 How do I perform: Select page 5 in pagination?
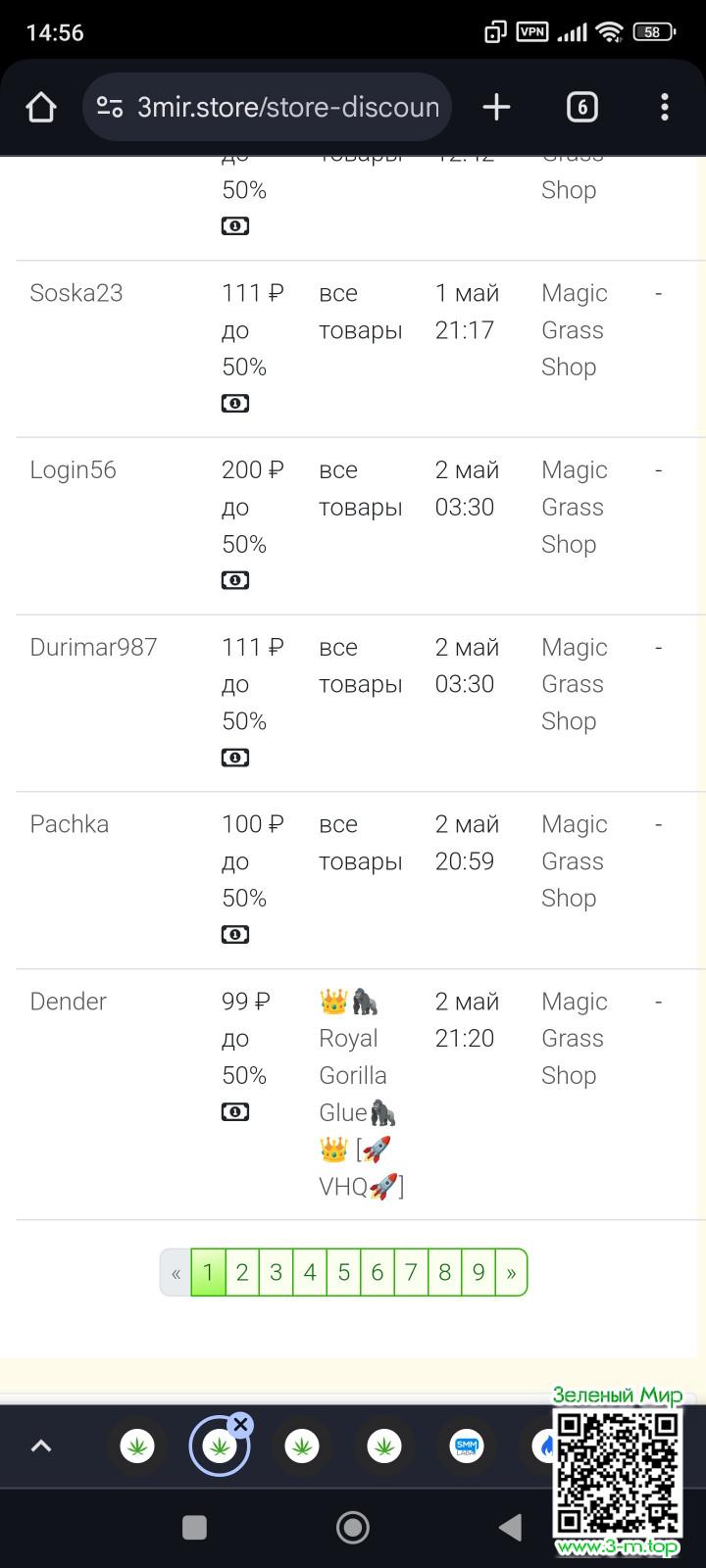pos(343,1272)
